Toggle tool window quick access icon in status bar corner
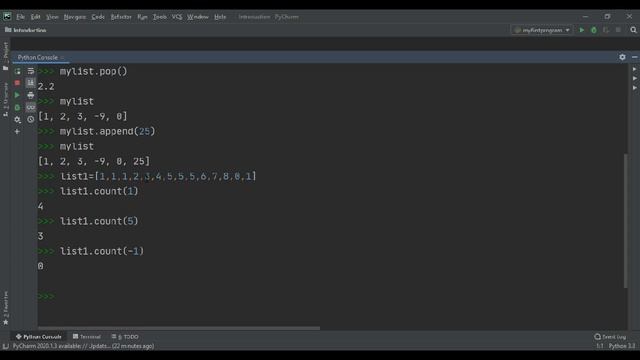The height and width of the screenshot is (360, 640). [x=5, y=346]
